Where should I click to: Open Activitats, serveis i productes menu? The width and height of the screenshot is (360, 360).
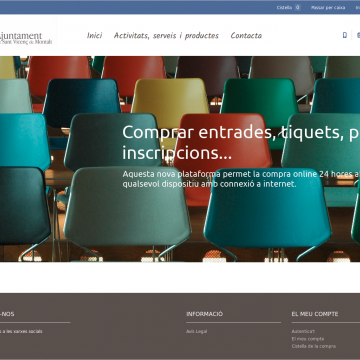(166, 36)
